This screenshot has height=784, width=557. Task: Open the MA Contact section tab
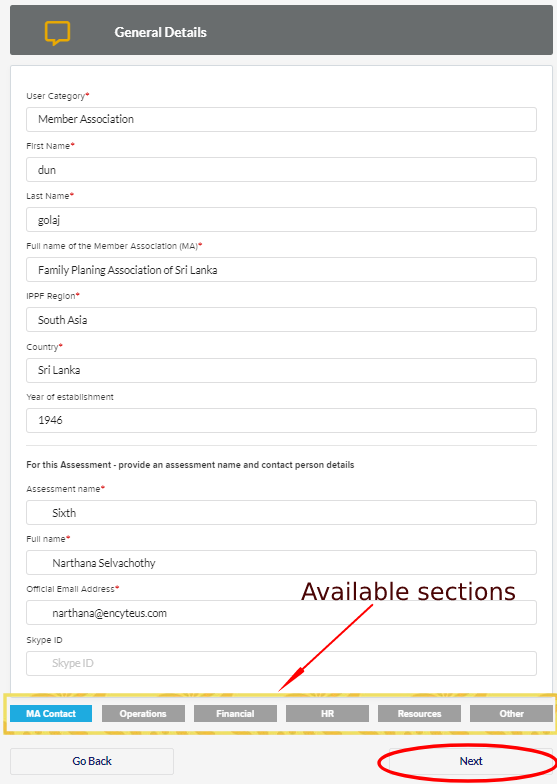[51, 714]
